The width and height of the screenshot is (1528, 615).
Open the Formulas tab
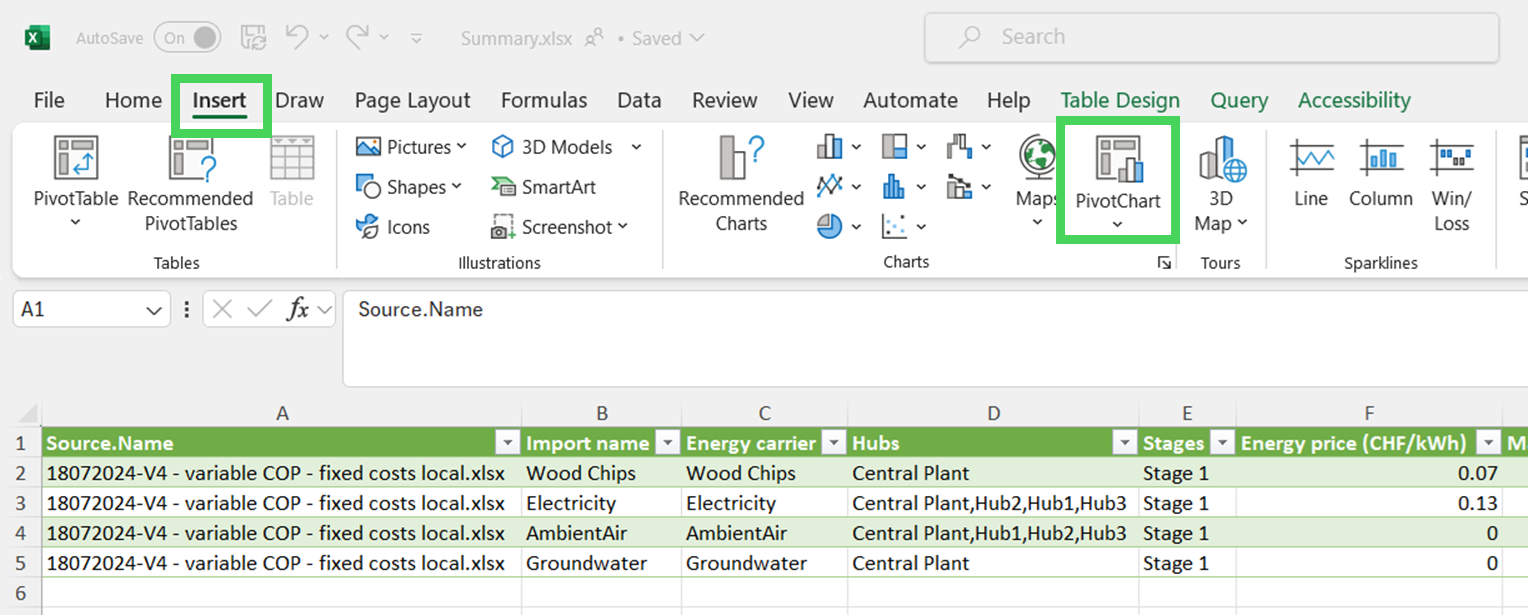544,100
